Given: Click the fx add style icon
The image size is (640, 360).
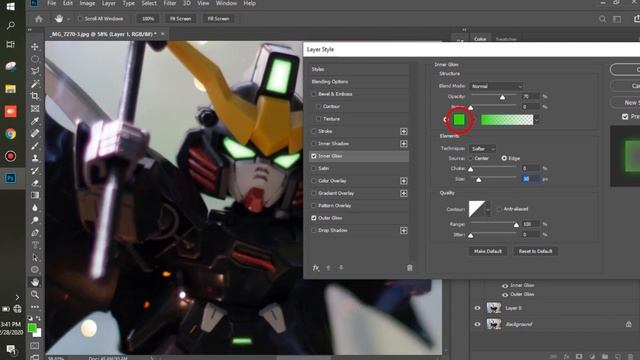Looking at the screenshot, I should coord(316,268).
